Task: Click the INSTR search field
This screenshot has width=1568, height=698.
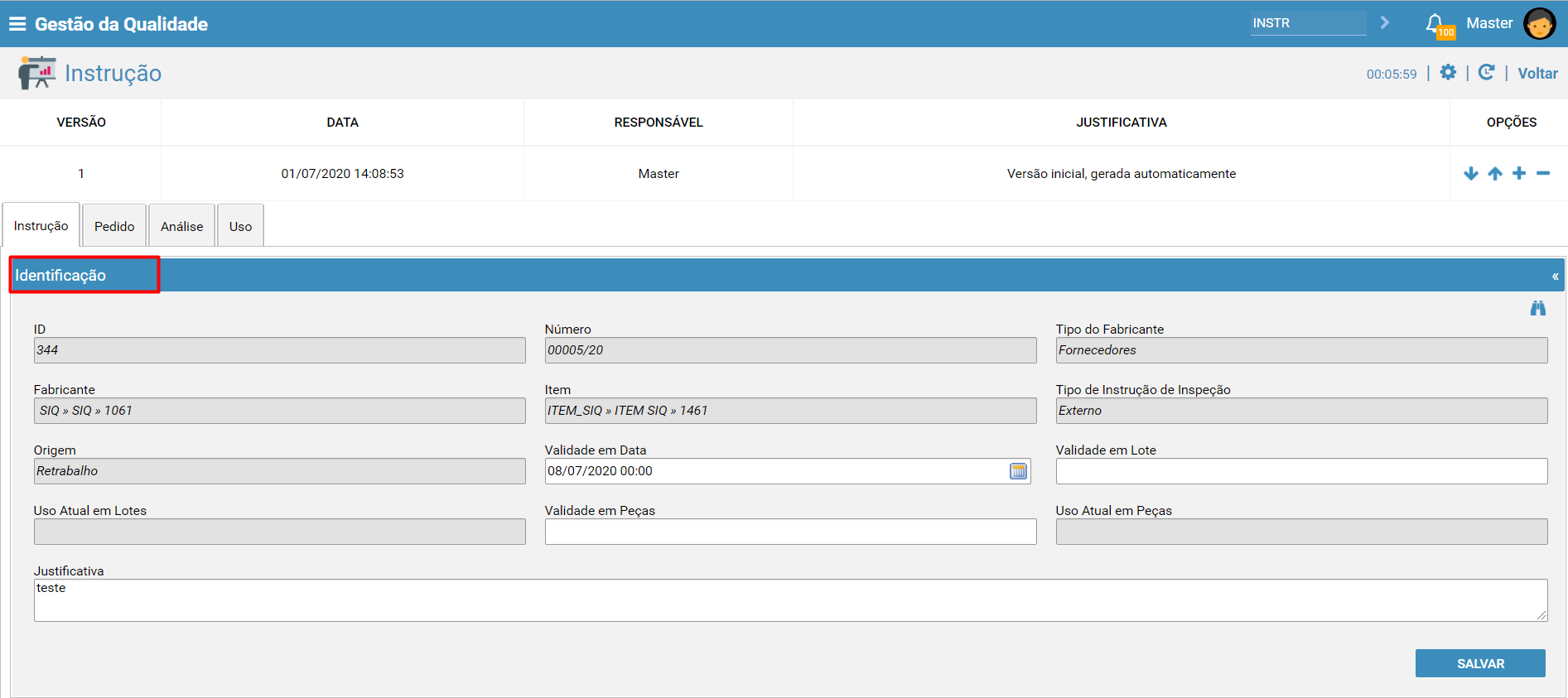Action: click(x=1308, y=23)
